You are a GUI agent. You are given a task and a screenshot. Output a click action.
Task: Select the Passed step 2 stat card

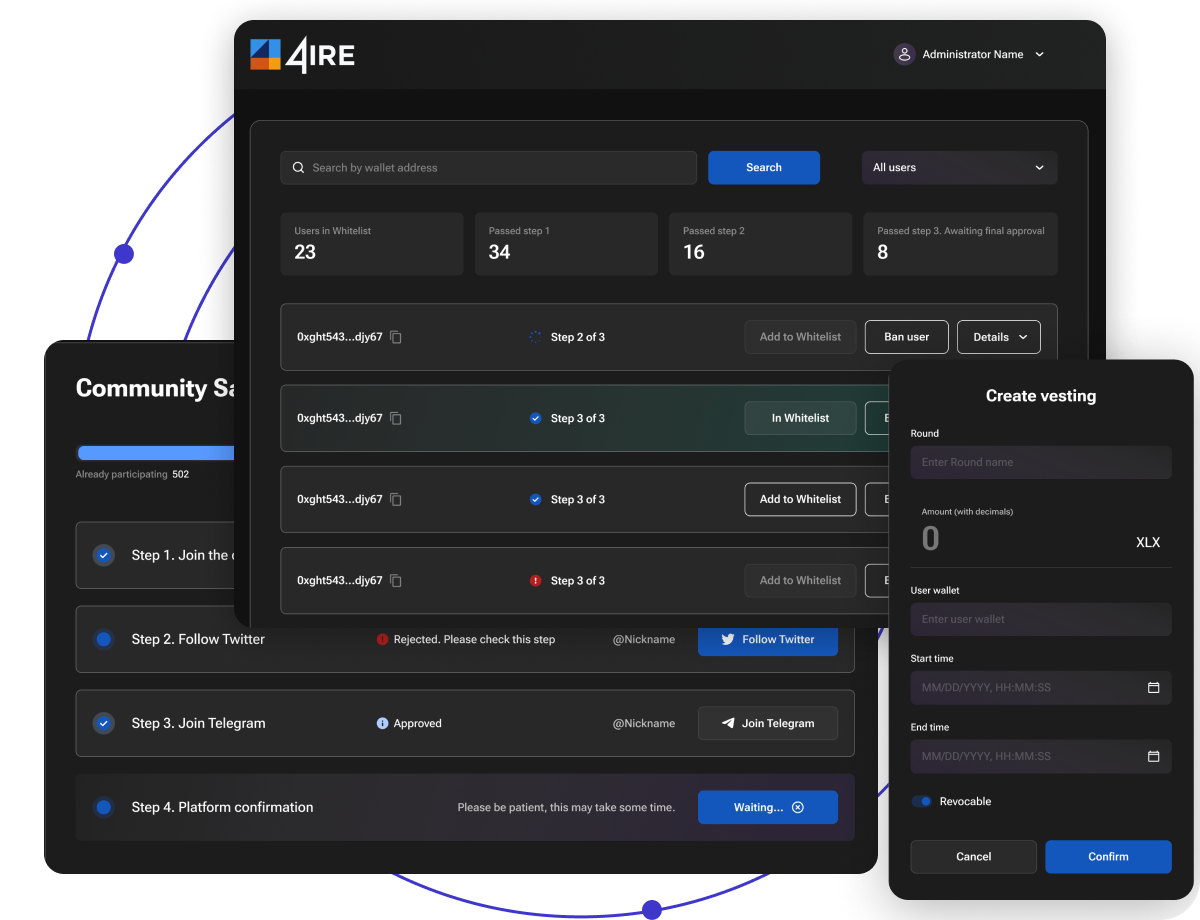[760, 243]
